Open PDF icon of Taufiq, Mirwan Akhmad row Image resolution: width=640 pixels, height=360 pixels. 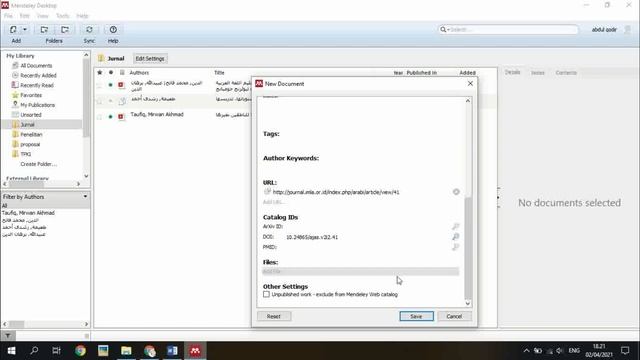click(x=121, y=117)
